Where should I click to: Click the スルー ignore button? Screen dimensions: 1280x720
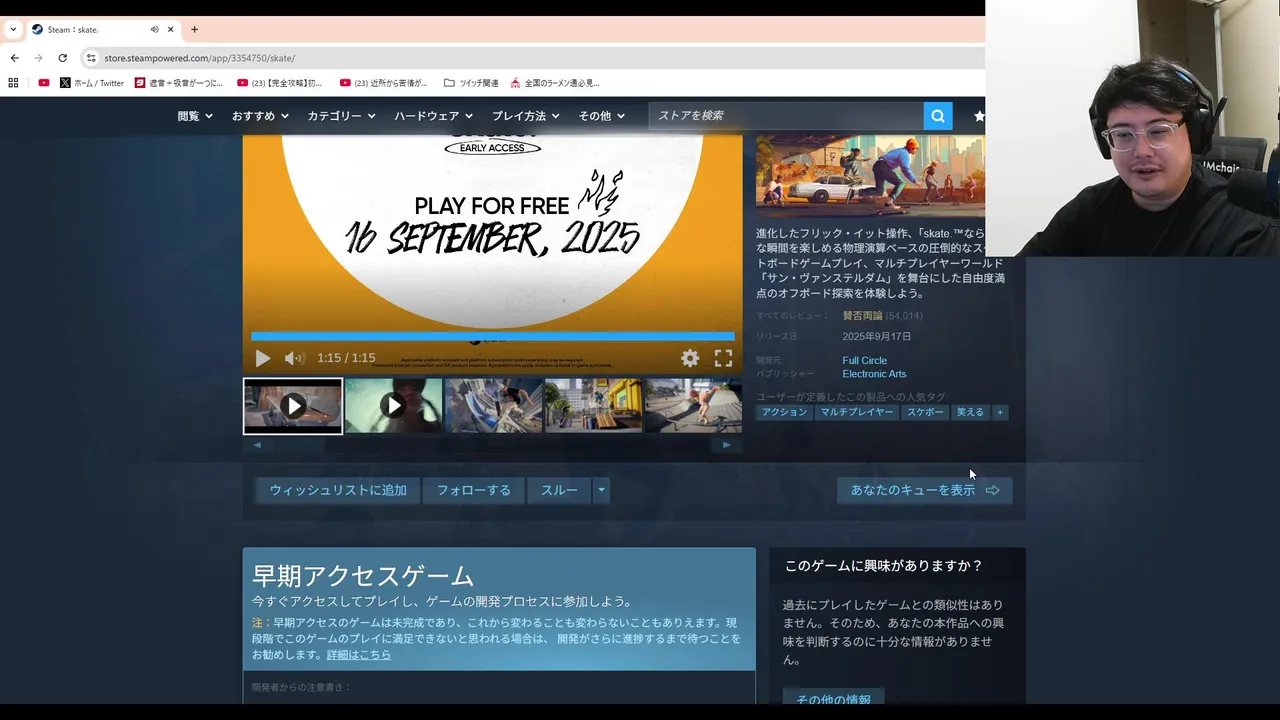559,490
